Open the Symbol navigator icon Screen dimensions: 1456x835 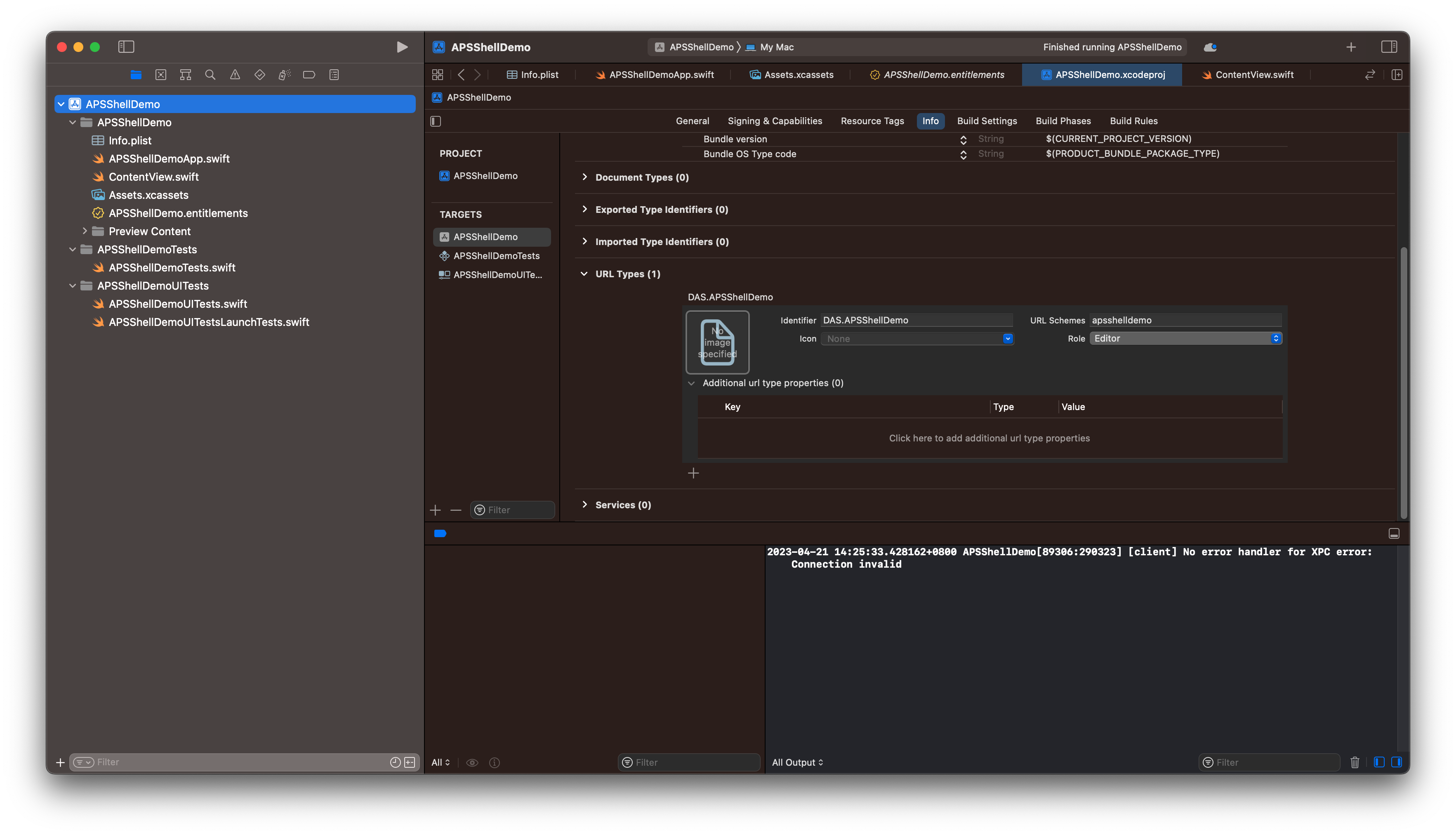pyautogui.click(x=185, y=75)
